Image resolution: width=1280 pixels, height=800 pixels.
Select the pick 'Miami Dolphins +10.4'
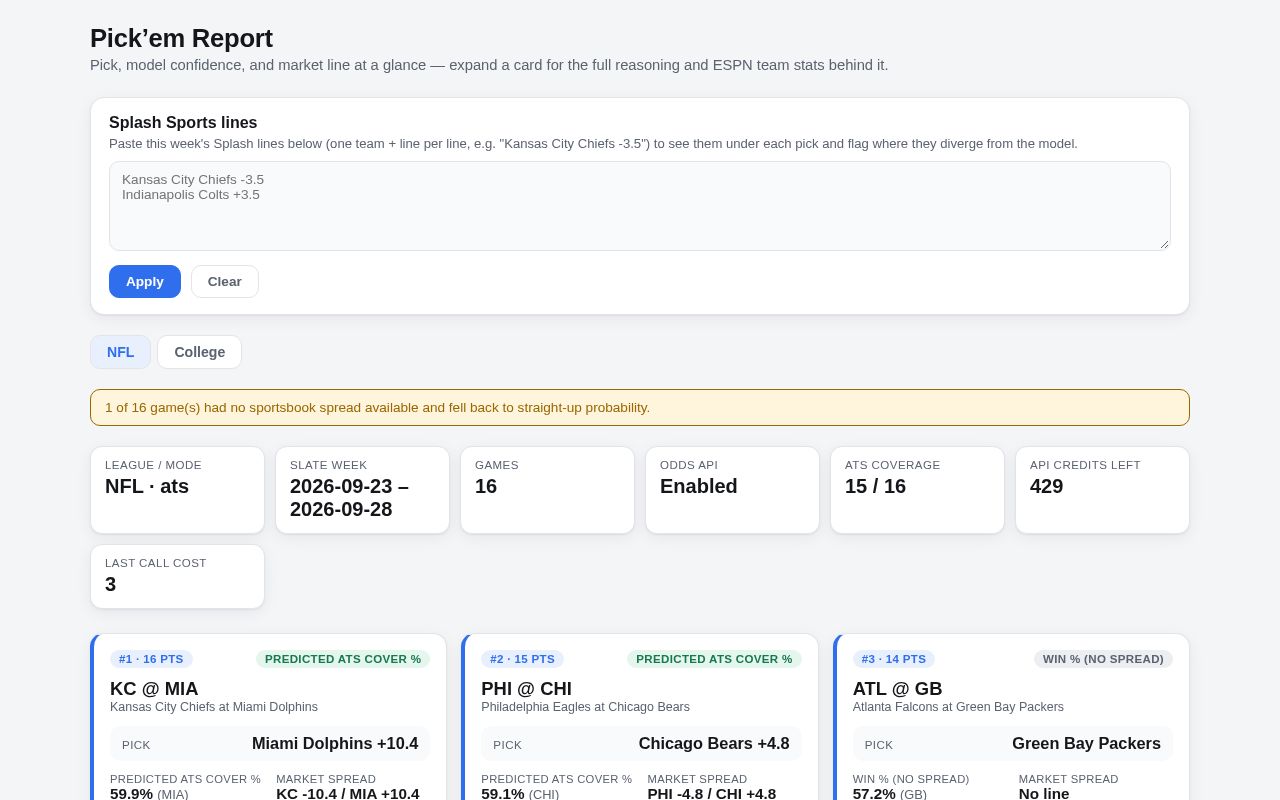pos(335,744)
